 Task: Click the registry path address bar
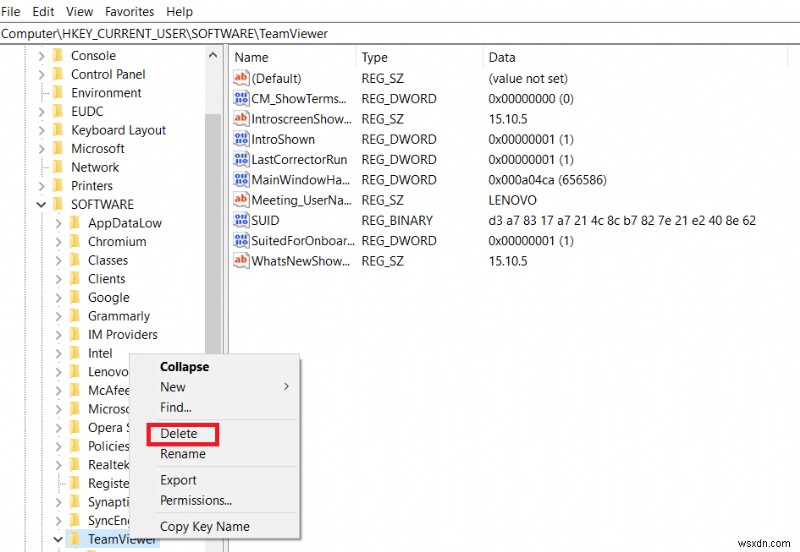click(400, 34)
